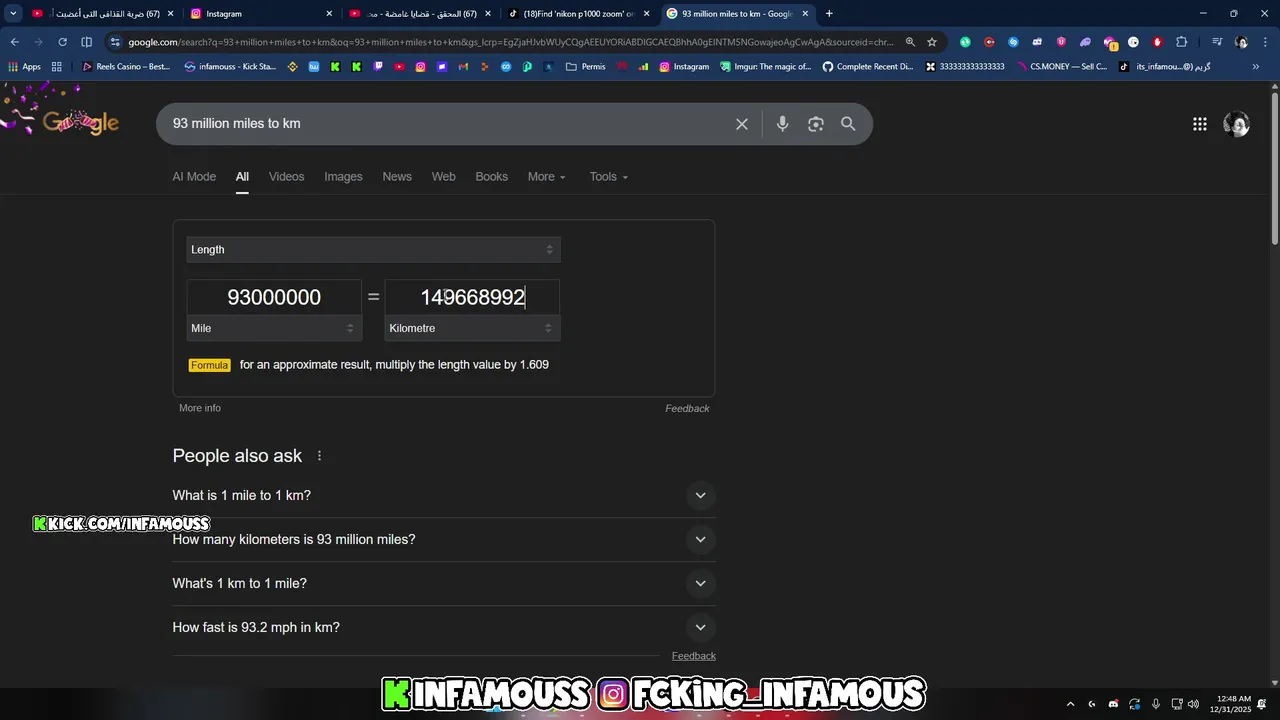Click the browser address bar URL

coord(510,42)
